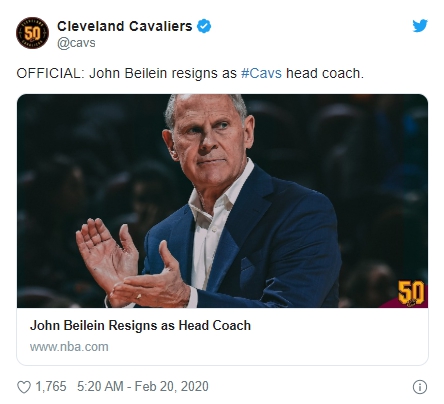444x404 pixels.
Task: Click the Feb 20, 2020 date
Action: tap(171, 386)
